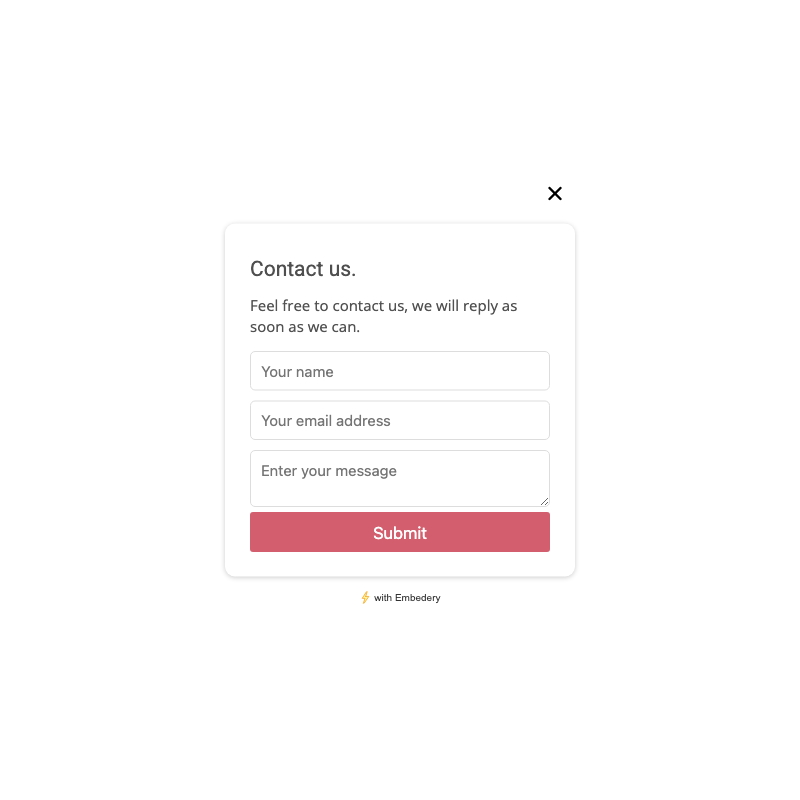The width and height of the screenshot is (800, 800).
Task: Click the Contact us. heading
Action: click(303, 269)
